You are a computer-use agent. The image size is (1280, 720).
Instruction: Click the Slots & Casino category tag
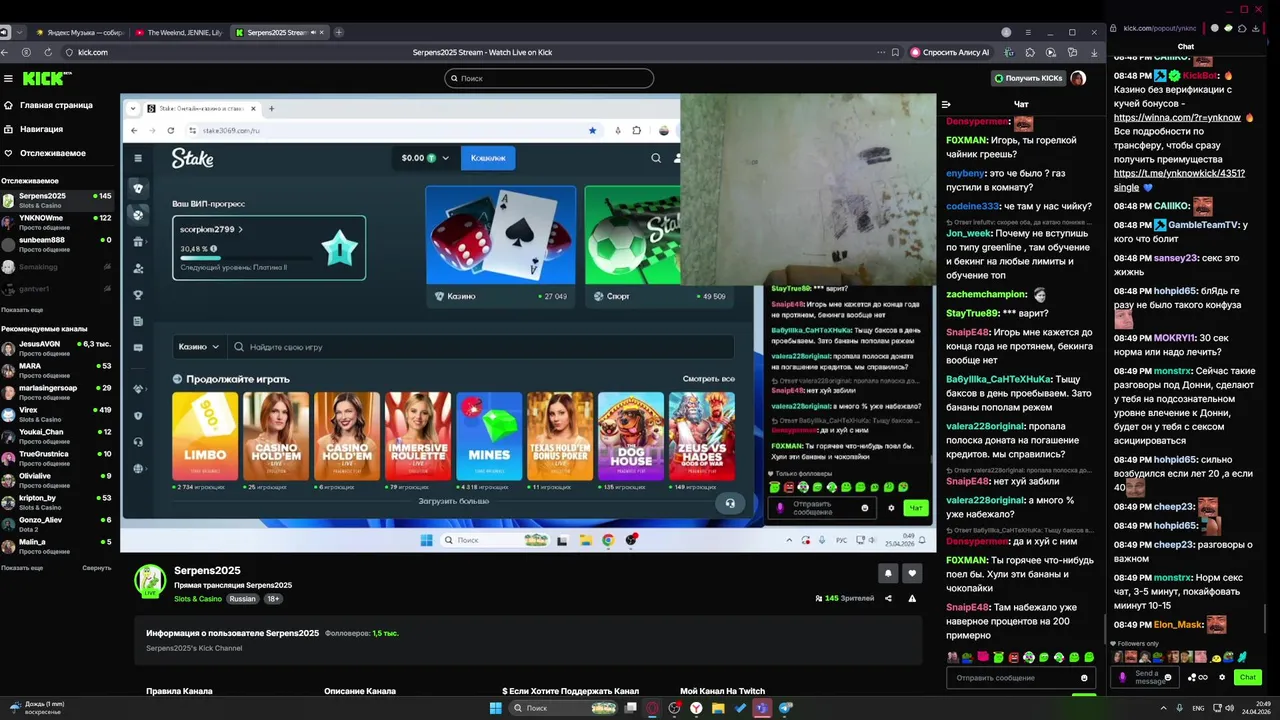click(198, 599)
